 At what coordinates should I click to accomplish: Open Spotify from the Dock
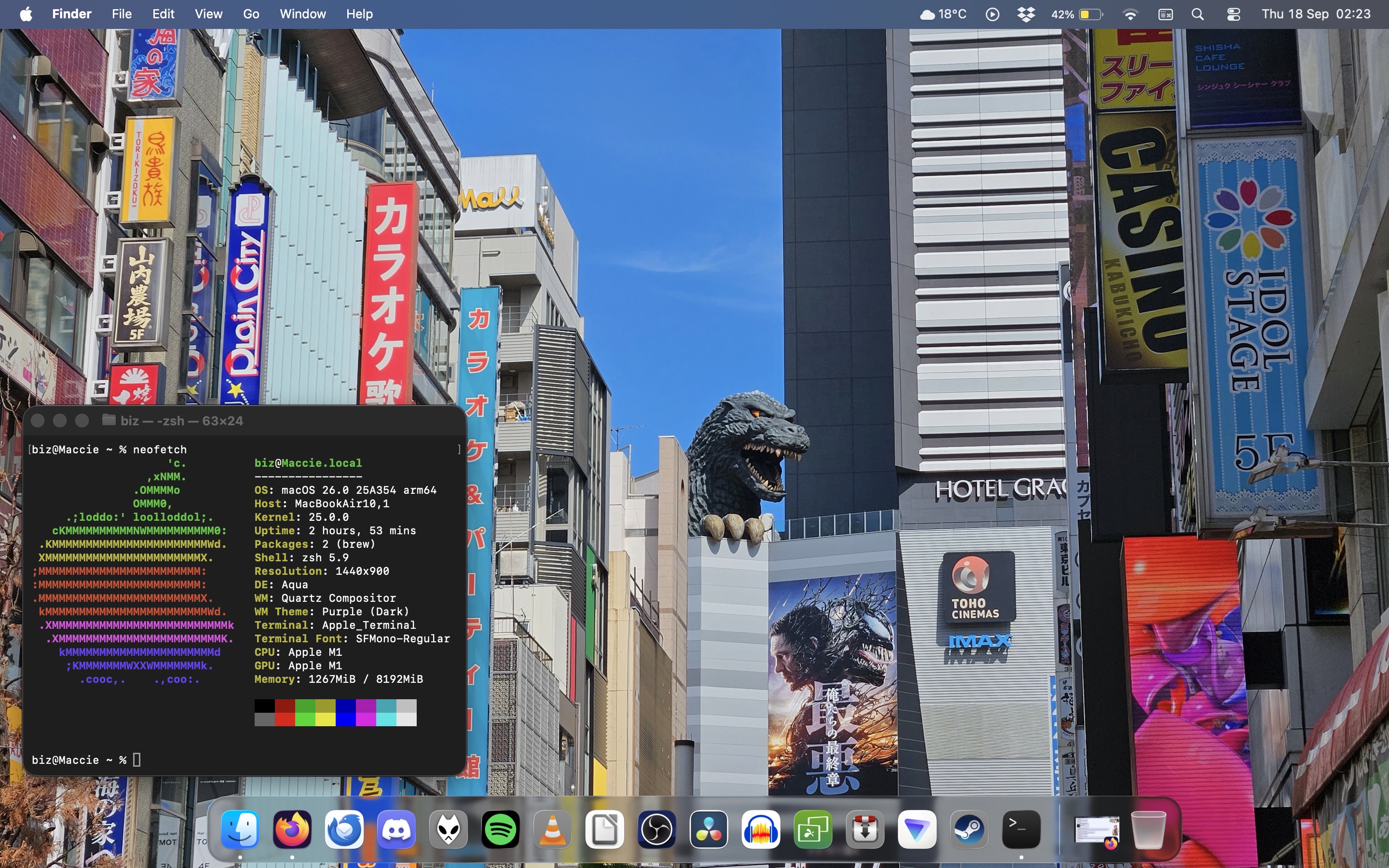pyautogui.click(x=501, y=829)
